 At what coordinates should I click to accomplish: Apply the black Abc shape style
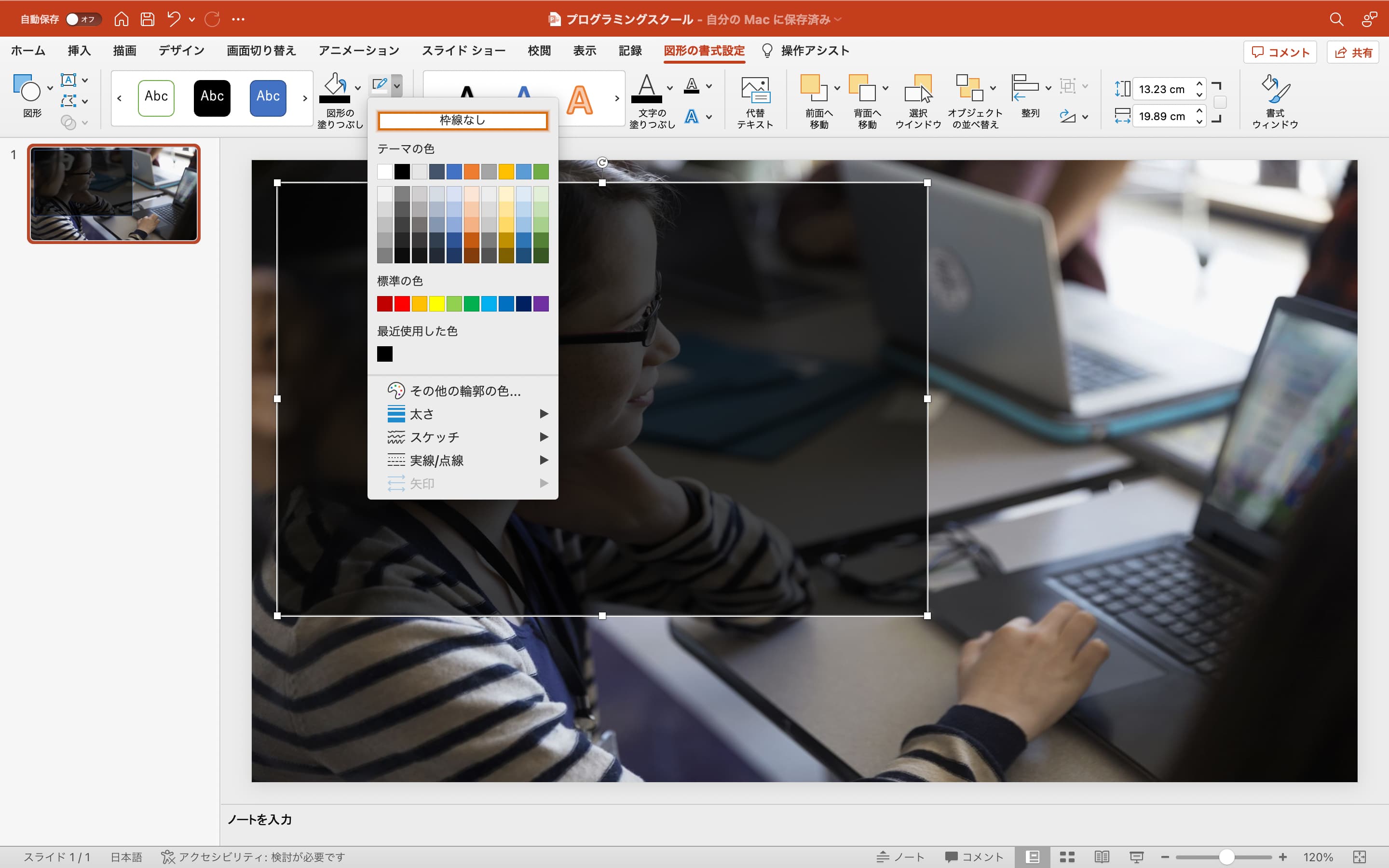click(212, 97)
